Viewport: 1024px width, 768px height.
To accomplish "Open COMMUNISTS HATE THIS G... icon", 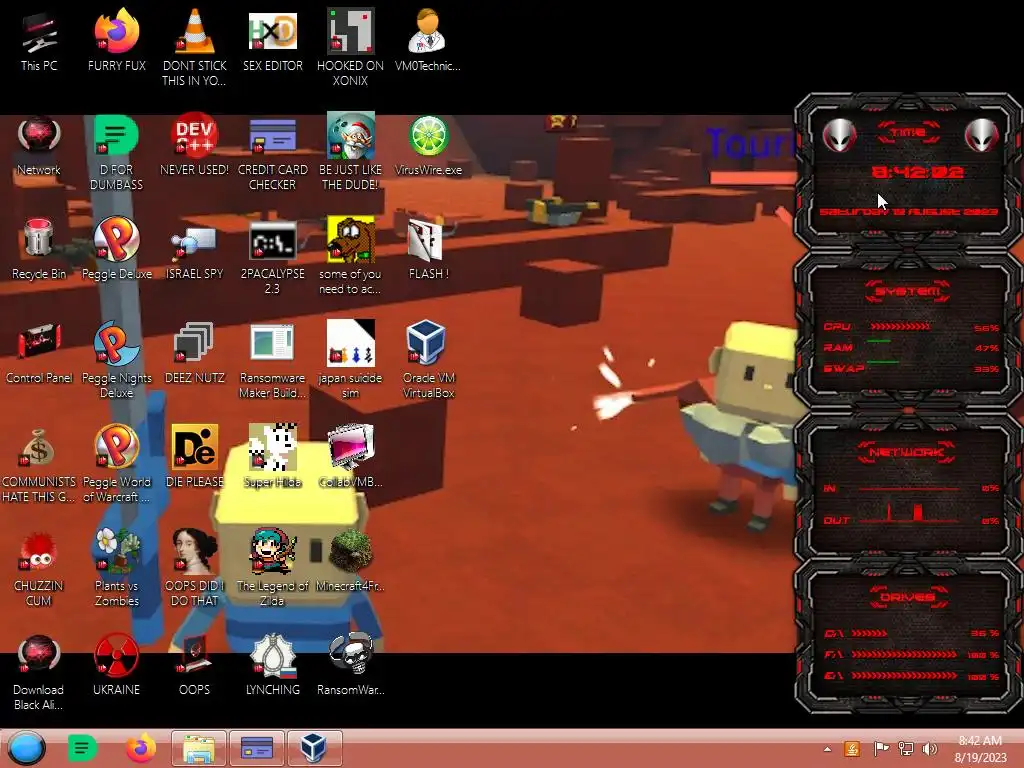I will point(39,464).
